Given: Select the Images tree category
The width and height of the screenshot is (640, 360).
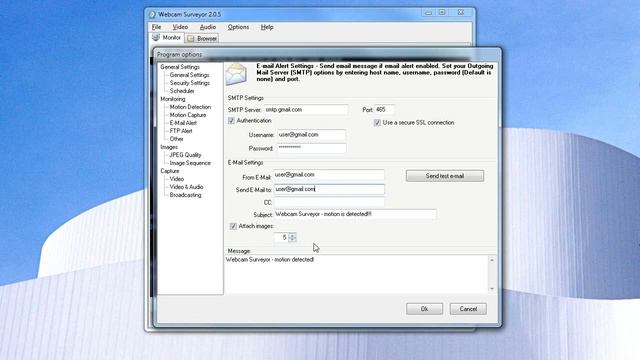Looking at the screenshot, I should click(x=169, y=147).
